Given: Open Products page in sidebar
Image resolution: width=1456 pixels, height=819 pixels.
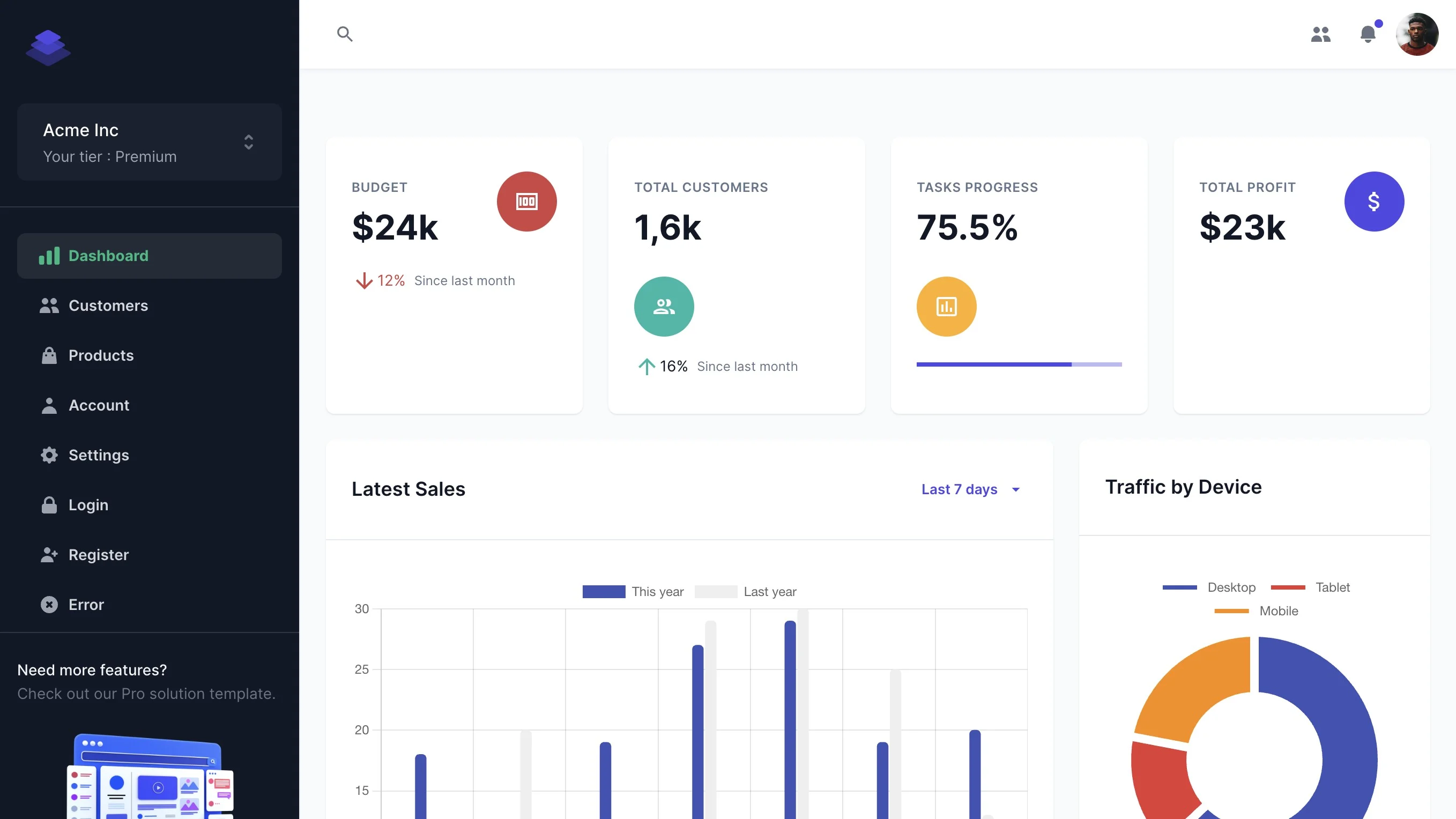Looking at the screenshot, I should [x=149, y=355].
